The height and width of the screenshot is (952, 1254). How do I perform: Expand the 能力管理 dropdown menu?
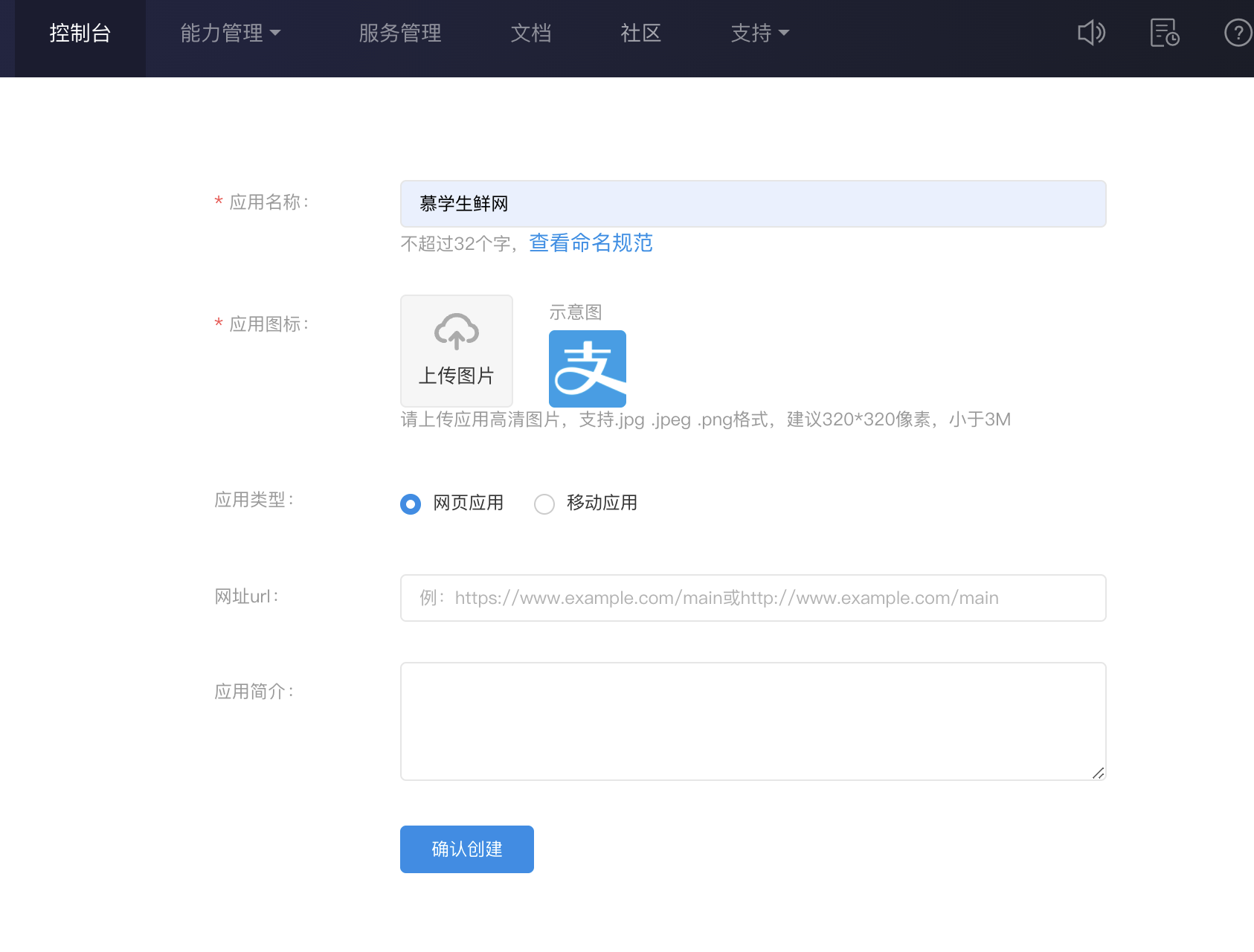[231, 33]
